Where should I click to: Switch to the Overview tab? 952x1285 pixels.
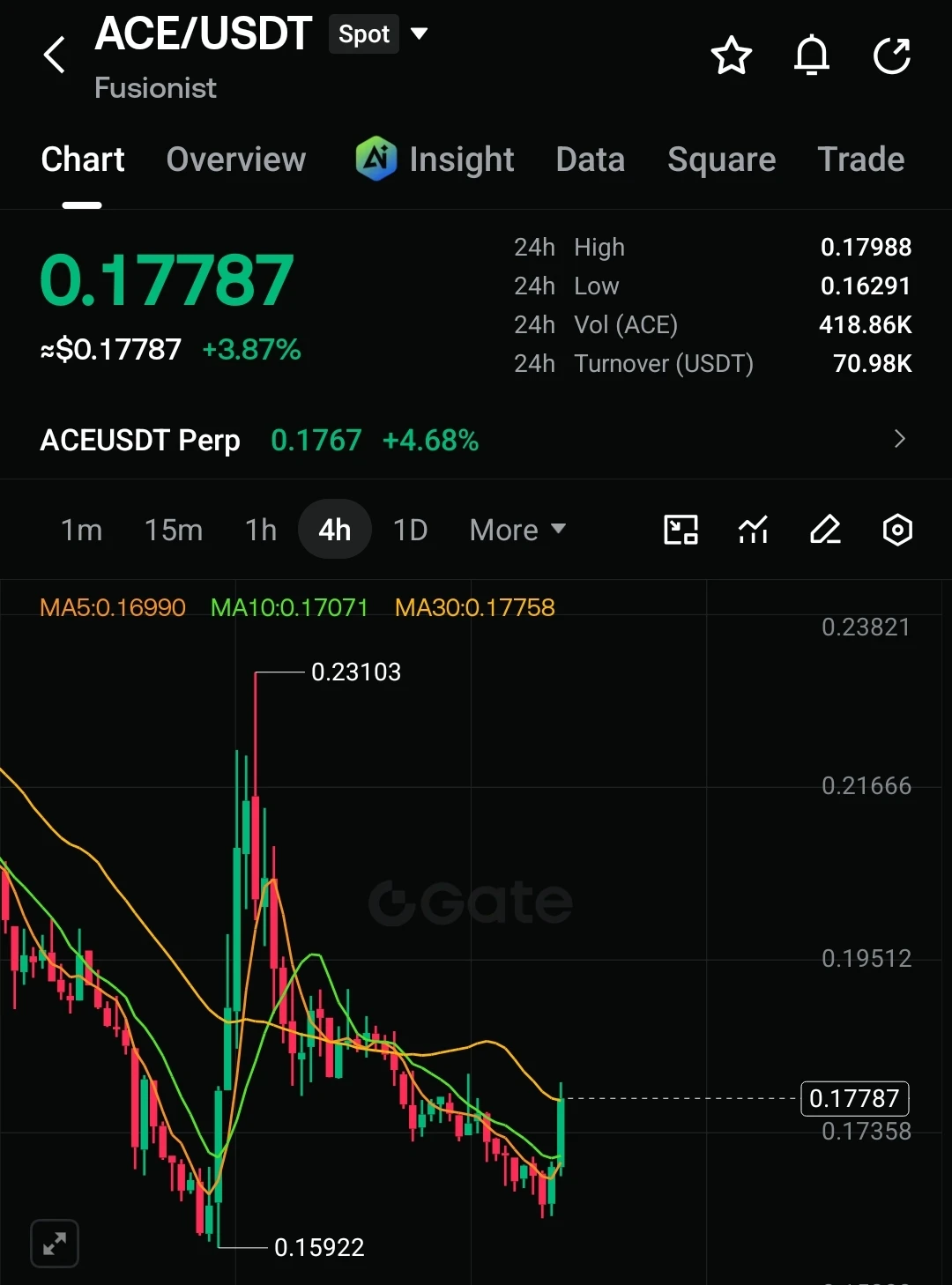click(236, 160)
